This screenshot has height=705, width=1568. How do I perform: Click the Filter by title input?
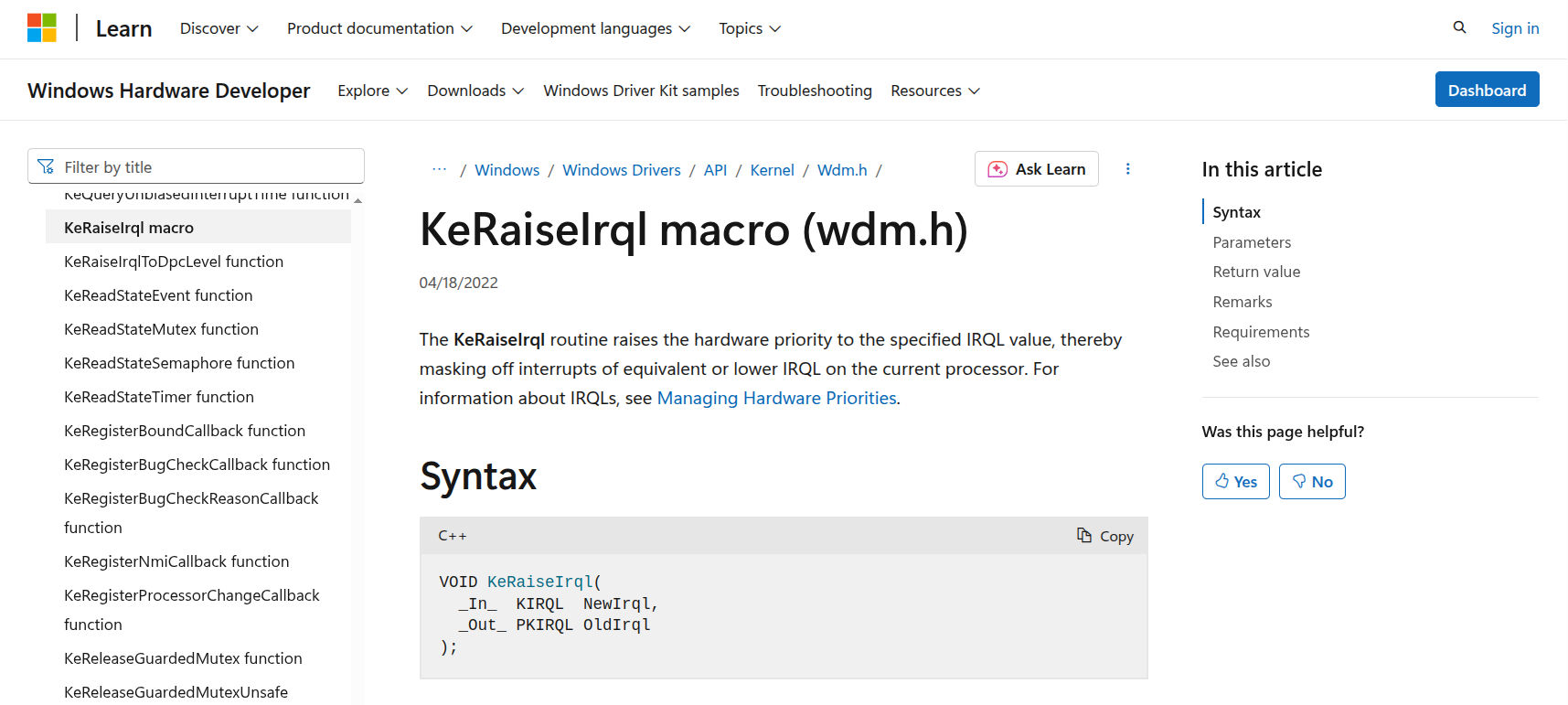[196, 166]
